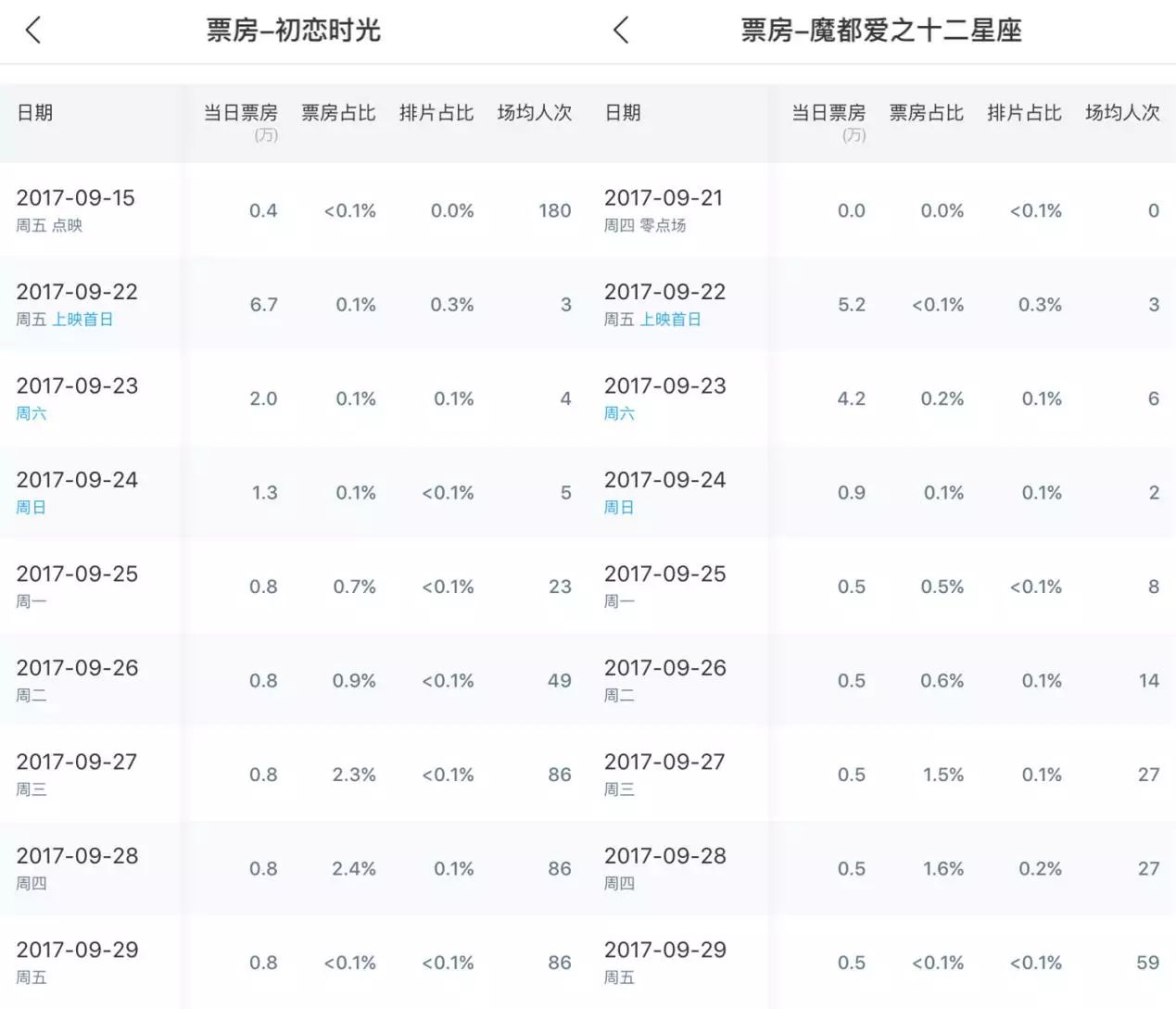Select 票房占比 header in 初恋时光 table
Screen dimensions: 1176x1009
pos(338,113)
